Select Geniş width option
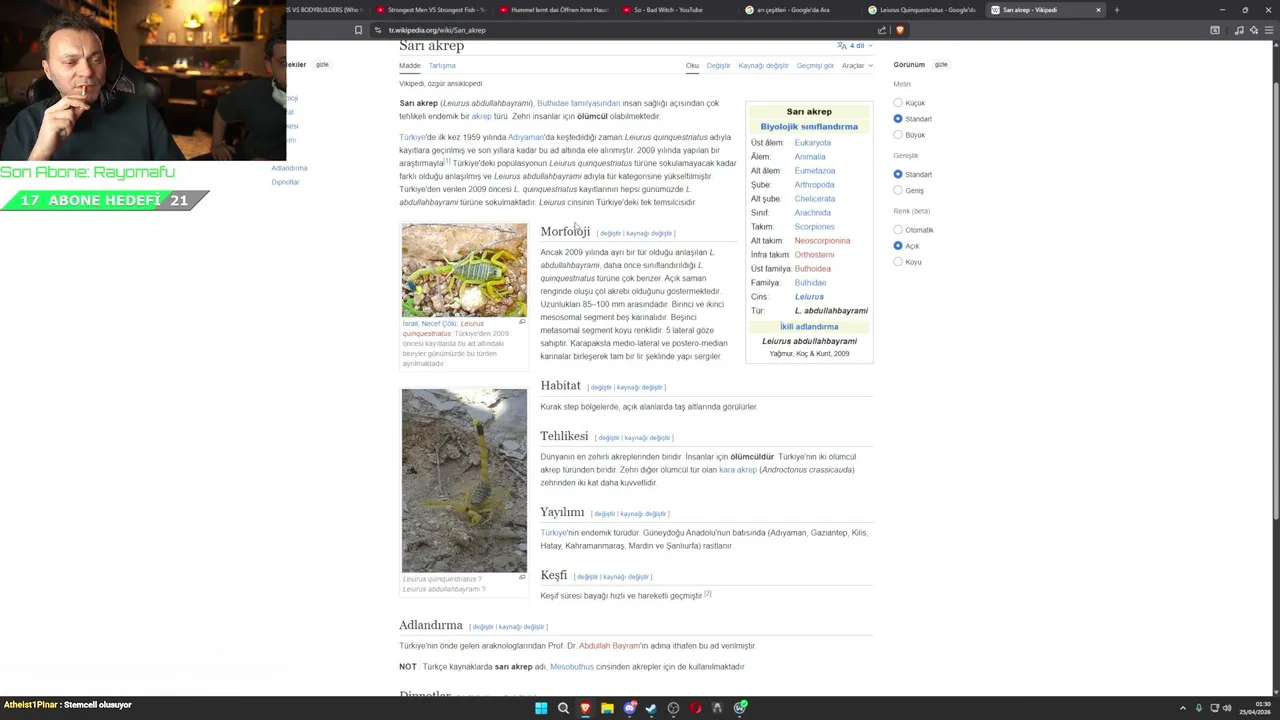The width and height of the screenshot is (1280, 720). point(898,190)
